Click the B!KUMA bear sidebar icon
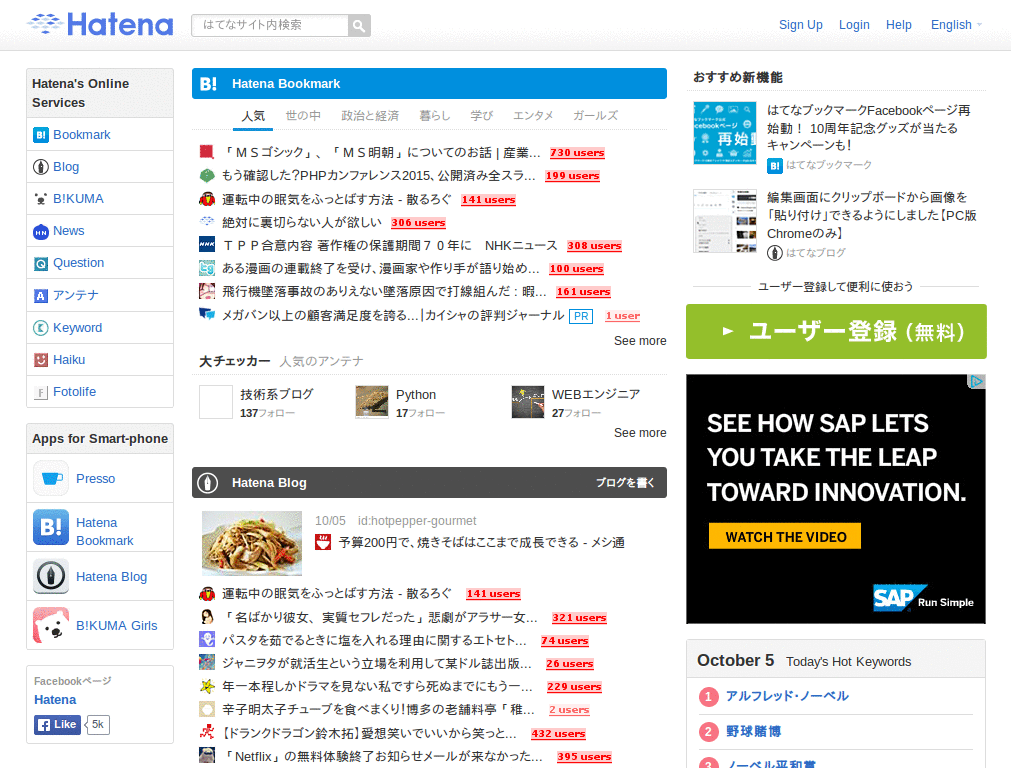The image size is (1024, 768). (40, 199)
